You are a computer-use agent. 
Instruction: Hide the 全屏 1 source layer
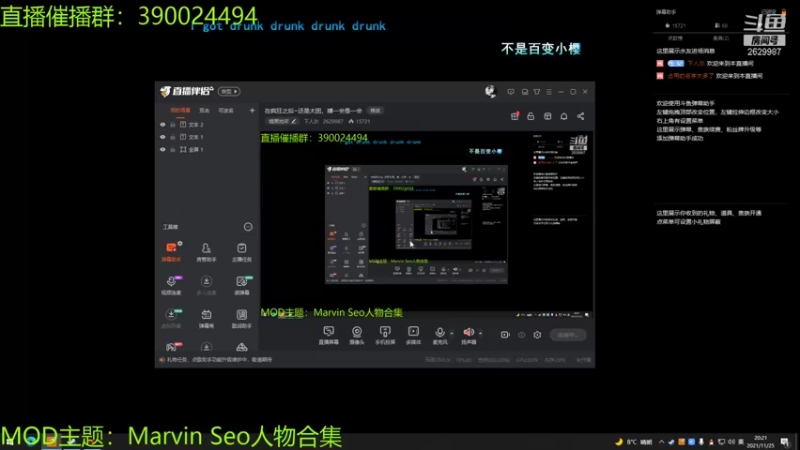click(x=163, y=149)
